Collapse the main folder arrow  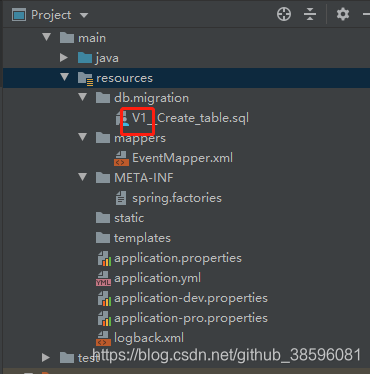(47, 37)
